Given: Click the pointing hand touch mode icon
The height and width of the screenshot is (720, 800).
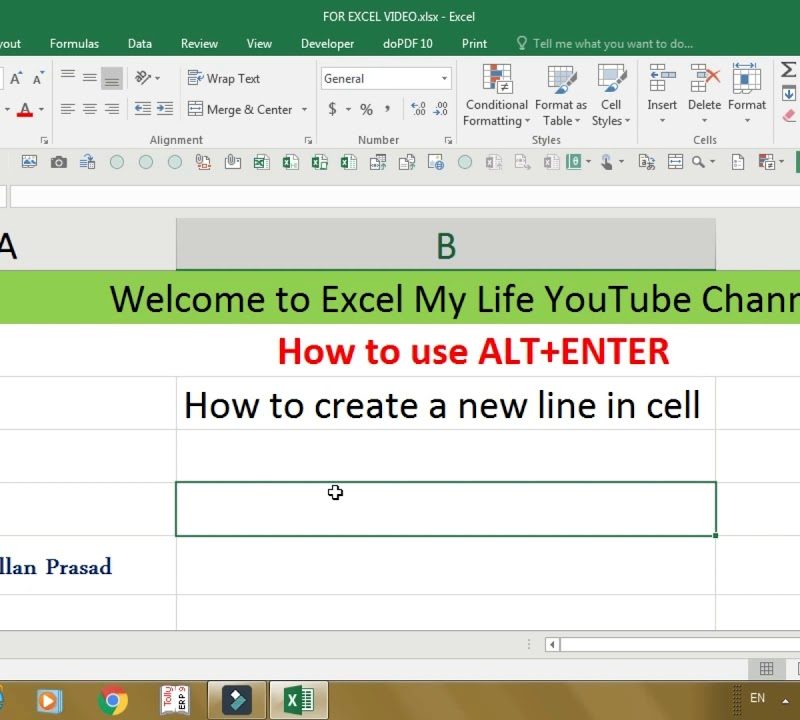Looking at the screenshot, I should pos(606,162).
